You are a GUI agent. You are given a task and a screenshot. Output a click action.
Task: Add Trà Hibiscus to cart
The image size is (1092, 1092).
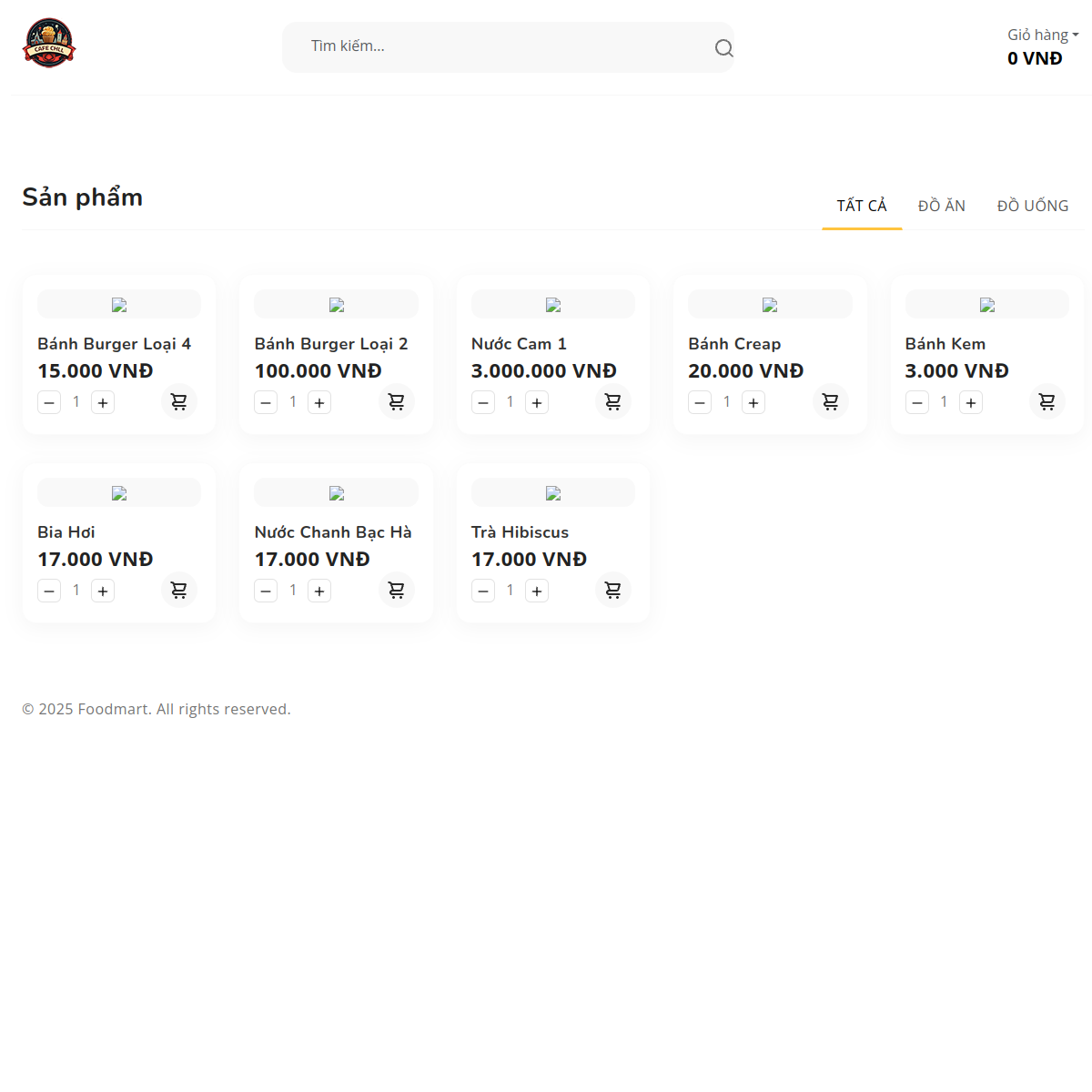tap(613, 590)
